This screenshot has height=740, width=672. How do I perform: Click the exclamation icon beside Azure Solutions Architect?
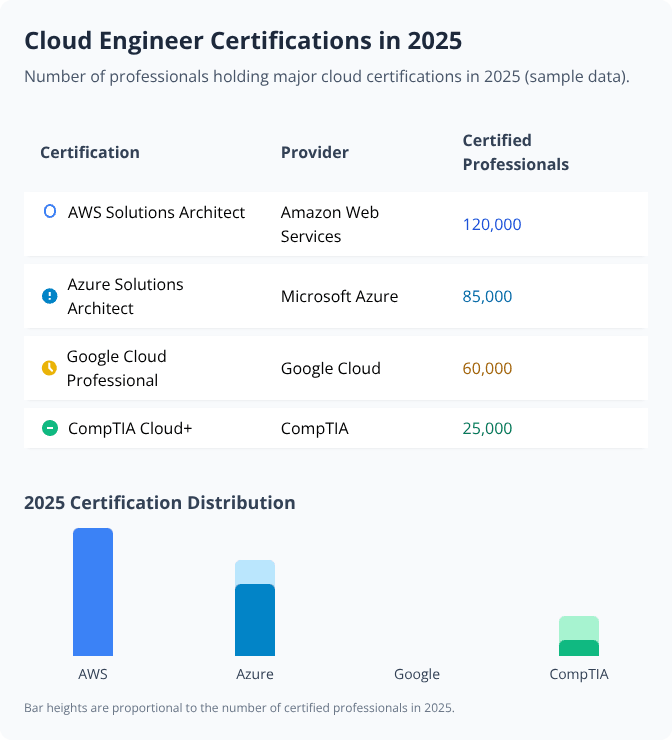50,296
